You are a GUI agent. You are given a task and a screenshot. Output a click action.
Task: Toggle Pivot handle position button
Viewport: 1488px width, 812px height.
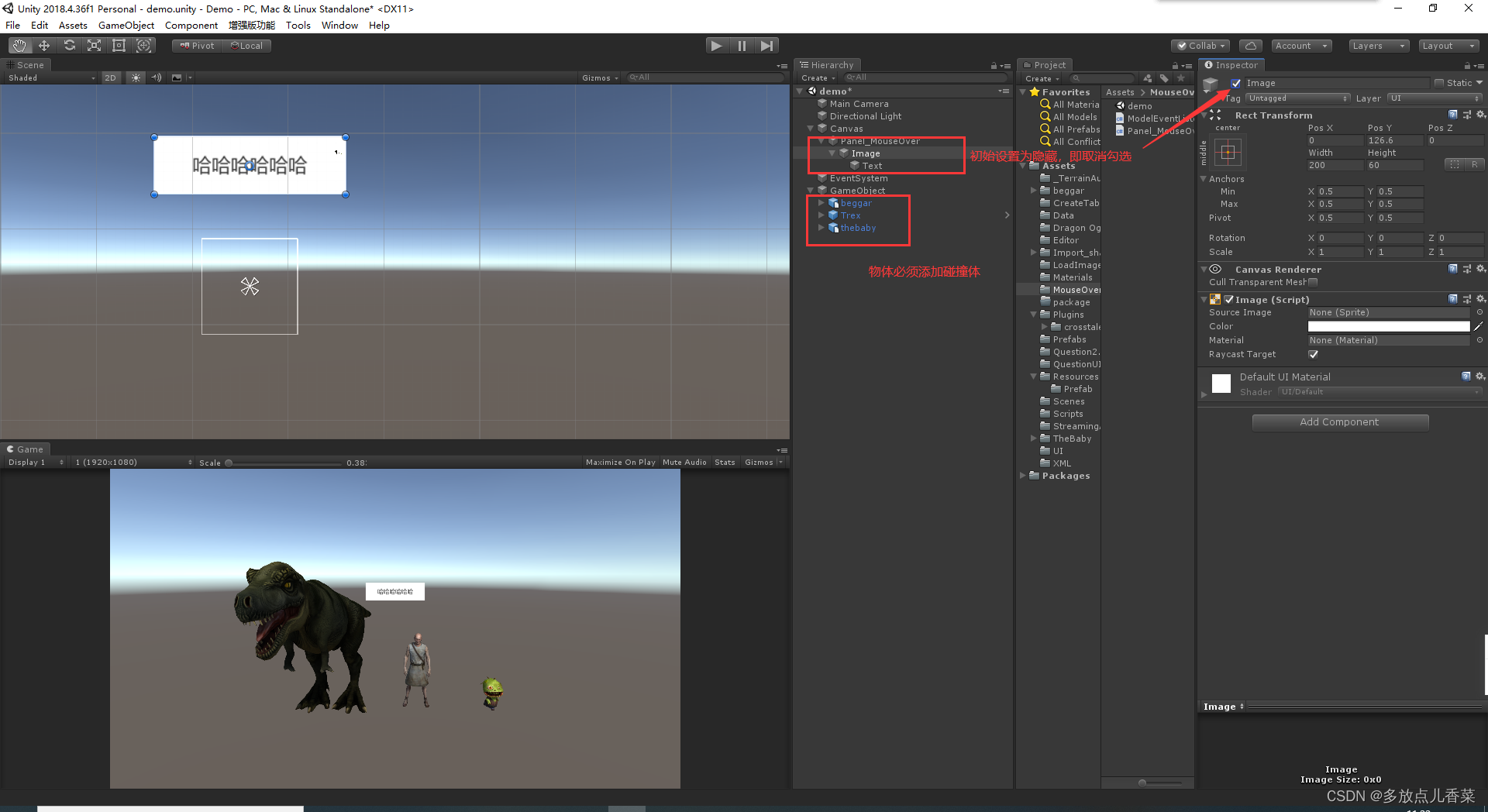tap(197, 46)
